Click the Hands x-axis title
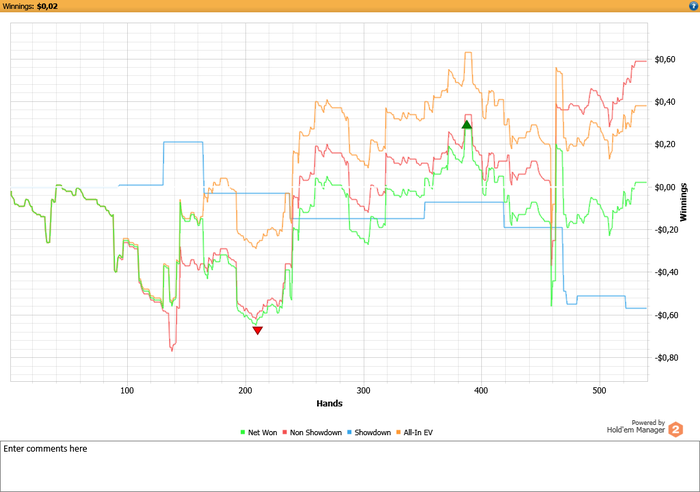The image size is (700, 492). tap(329, 404)
